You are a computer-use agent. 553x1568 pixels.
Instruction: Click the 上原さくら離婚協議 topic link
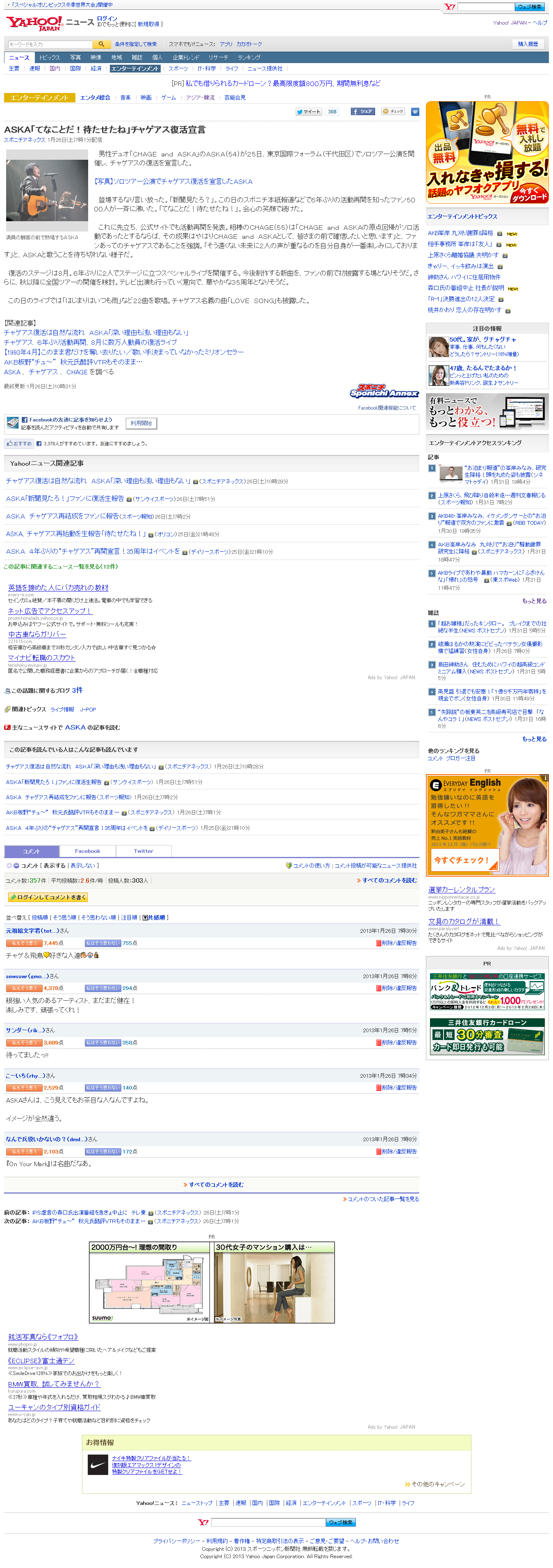[463, 255]
